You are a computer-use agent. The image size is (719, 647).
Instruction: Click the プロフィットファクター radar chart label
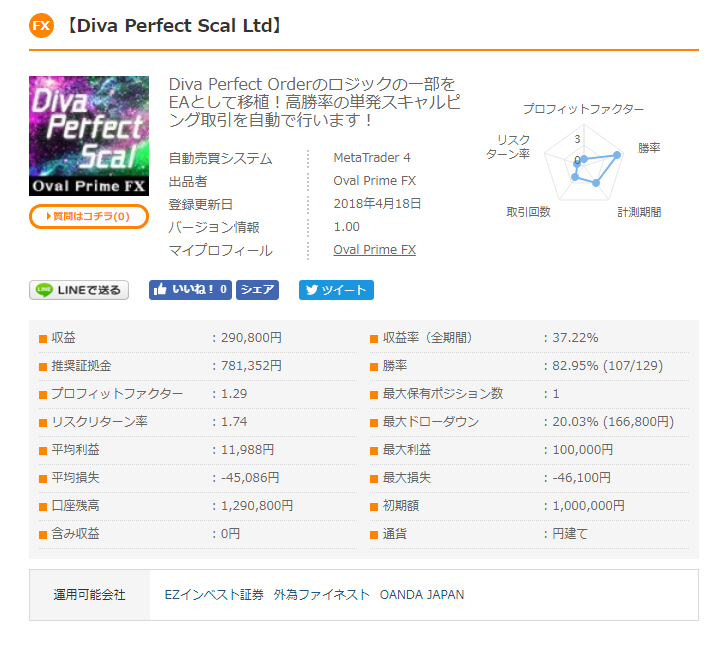point(583,109)
